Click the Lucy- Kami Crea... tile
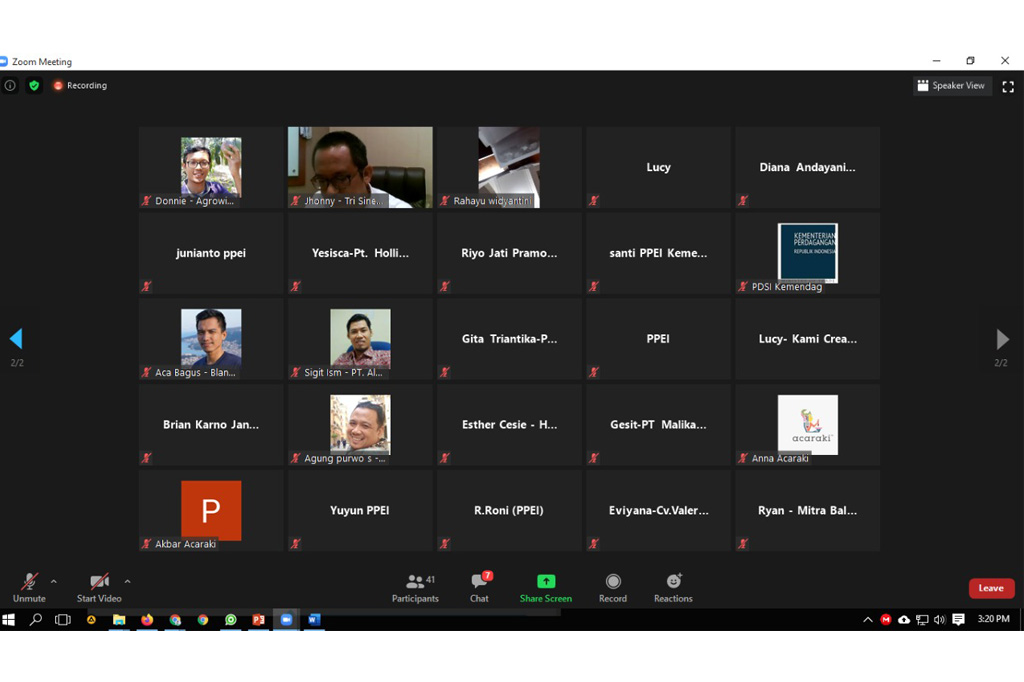Image resolution: width=1024 pixels, height=682 pixels. (807, 339)
